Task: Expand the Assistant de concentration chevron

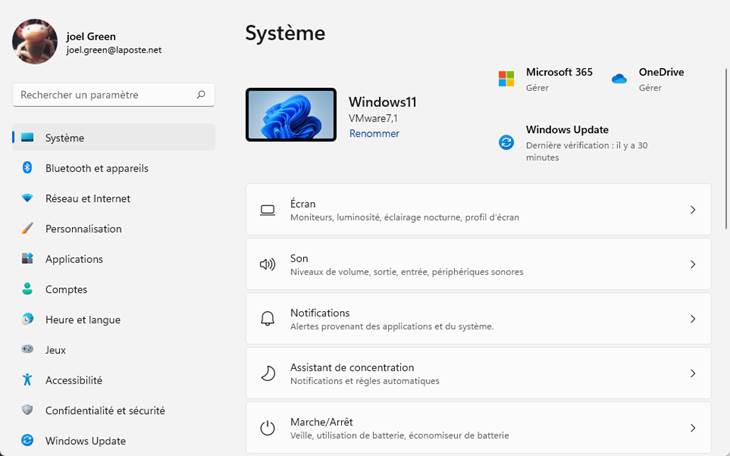Action: point(693,374)
